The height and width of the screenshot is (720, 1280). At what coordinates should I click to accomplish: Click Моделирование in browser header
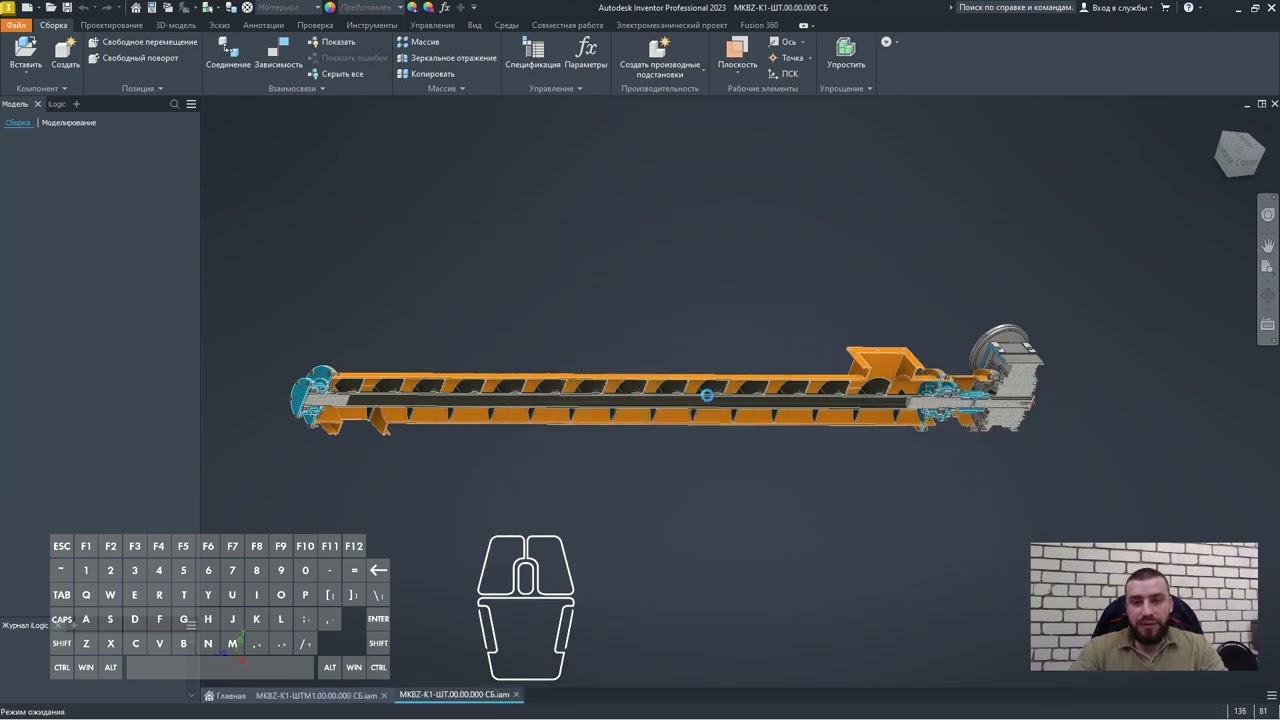(x=69, y=122)
